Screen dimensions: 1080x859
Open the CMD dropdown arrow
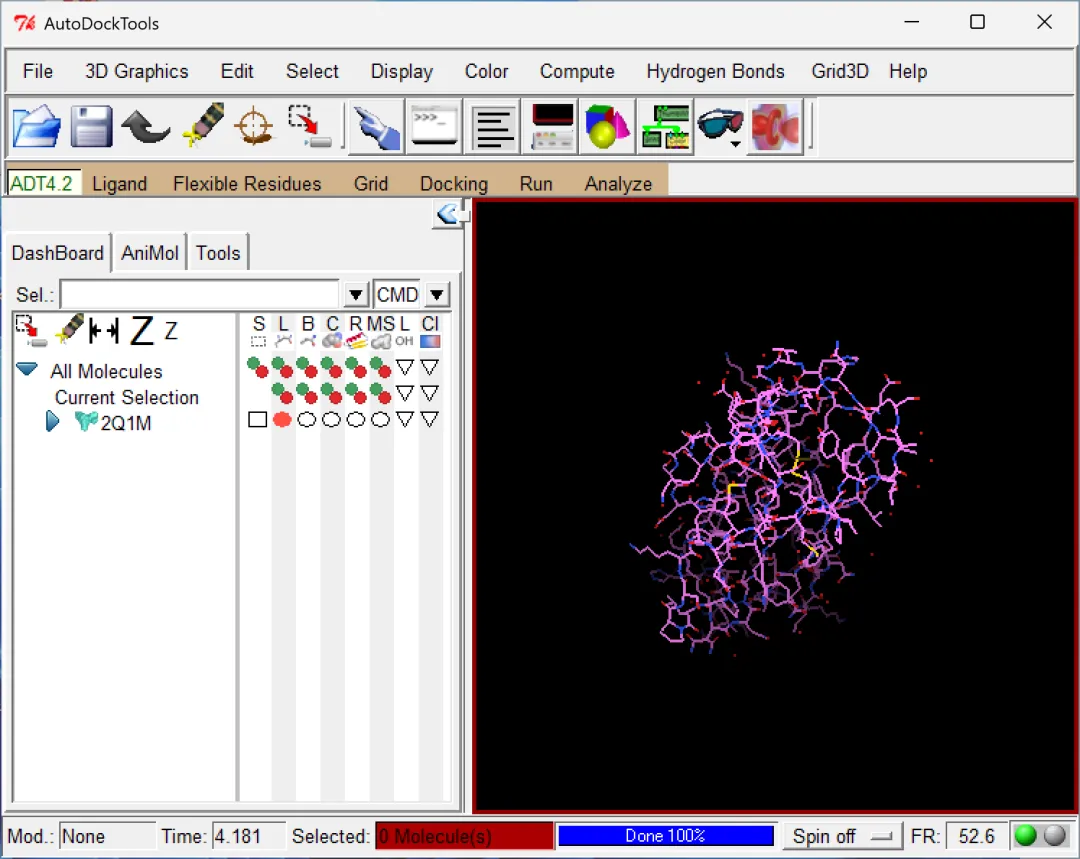437,295
